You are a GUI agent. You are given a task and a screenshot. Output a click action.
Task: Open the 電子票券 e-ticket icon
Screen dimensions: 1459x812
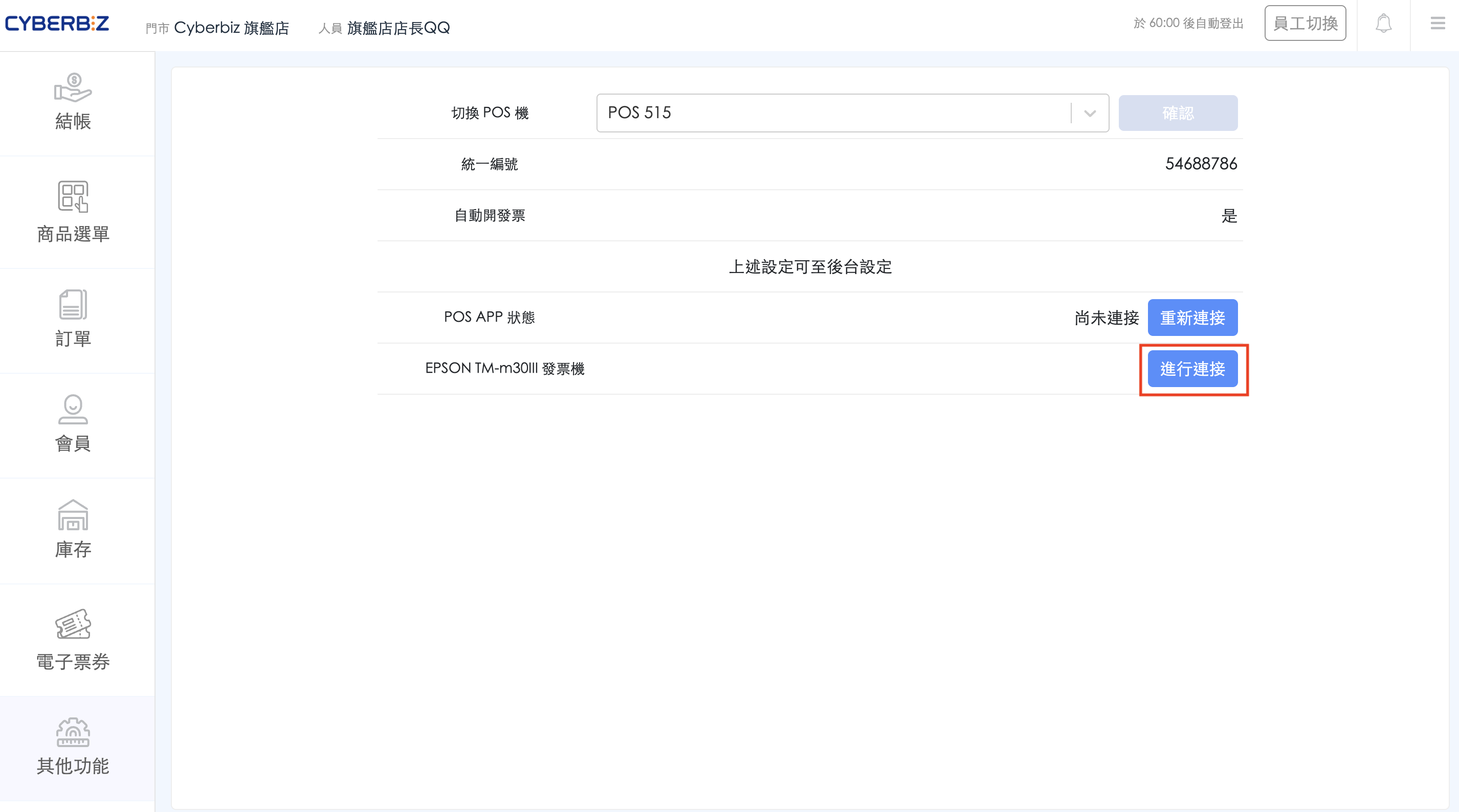click(x=73, y=624)
